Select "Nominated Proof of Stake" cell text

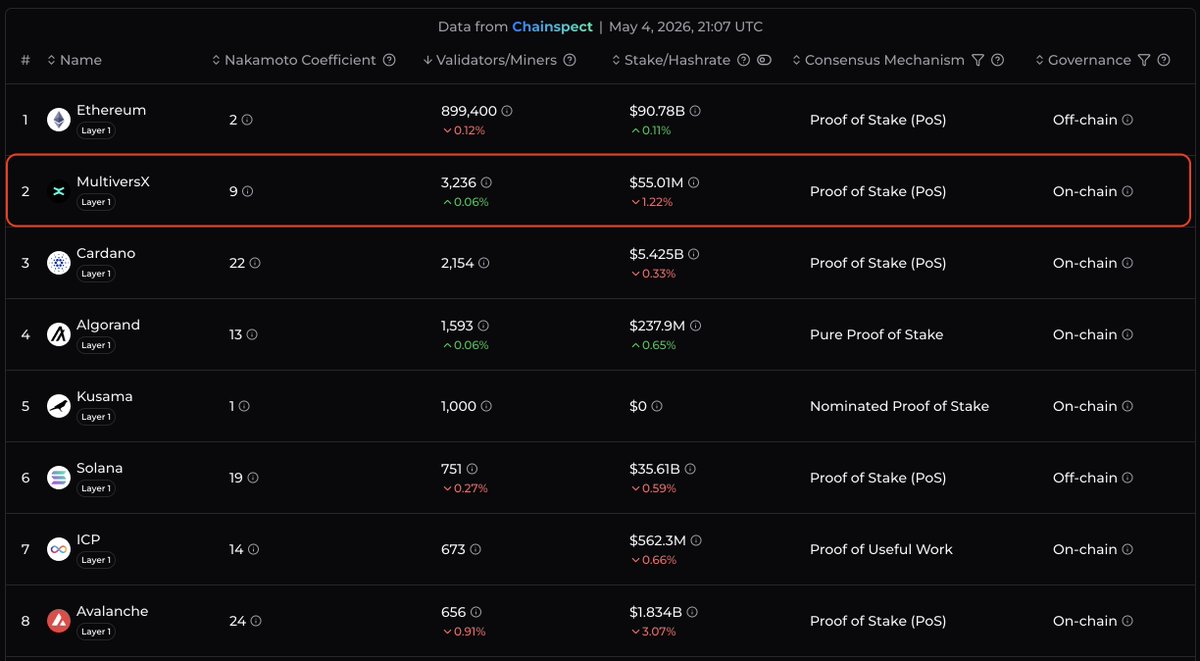pyautogui.click(x=899, y=406)
